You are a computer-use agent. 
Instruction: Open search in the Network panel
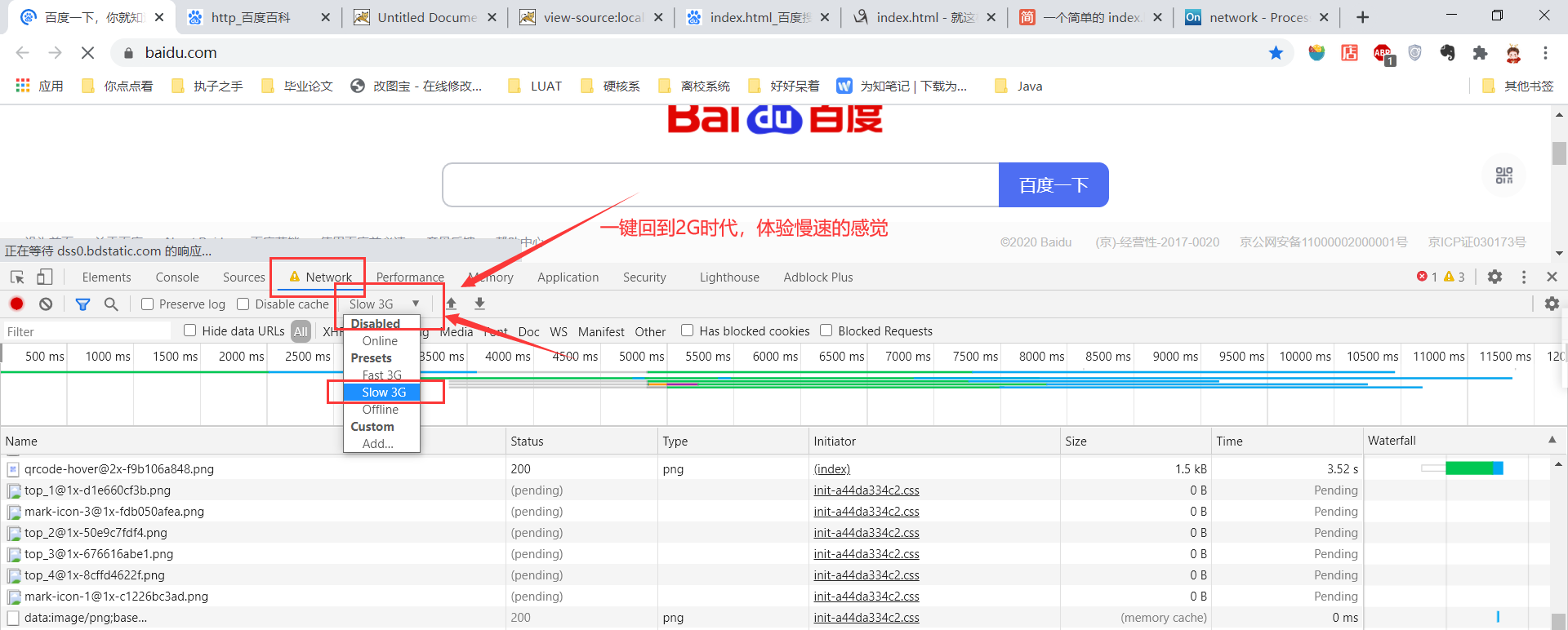click(x=111, y=304)
